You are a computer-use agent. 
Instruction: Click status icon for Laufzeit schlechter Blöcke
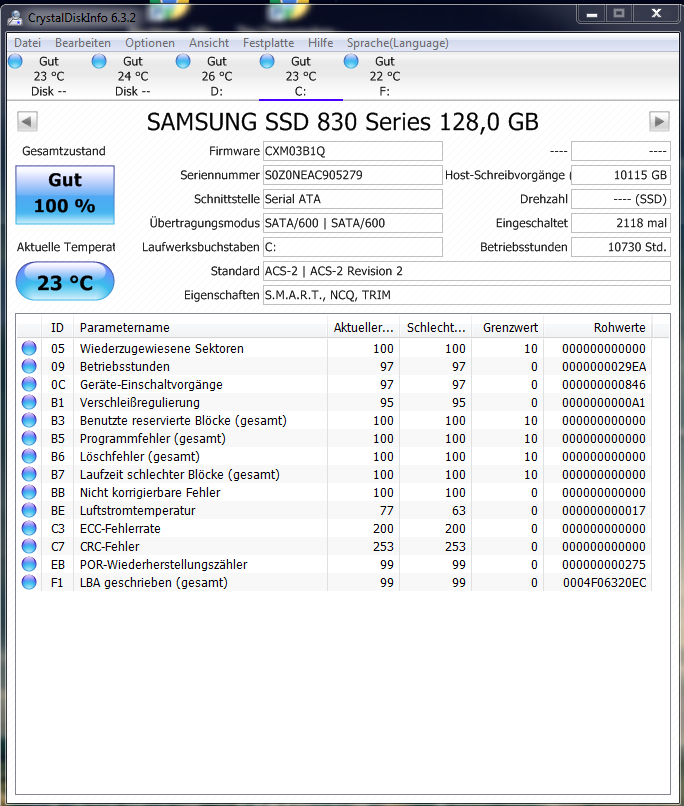tap(29, 474)
